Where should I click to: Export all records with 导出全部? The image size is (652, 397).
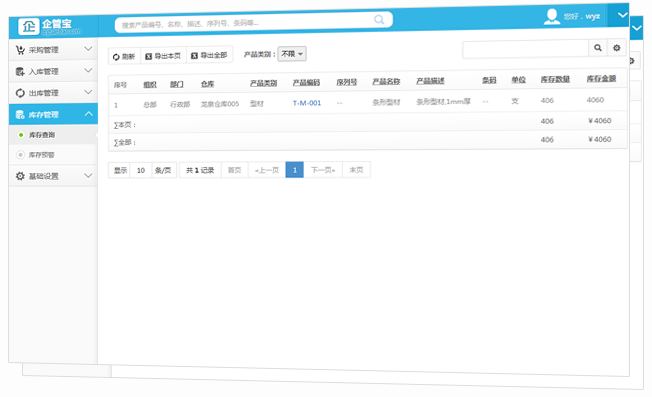[210, 55]
